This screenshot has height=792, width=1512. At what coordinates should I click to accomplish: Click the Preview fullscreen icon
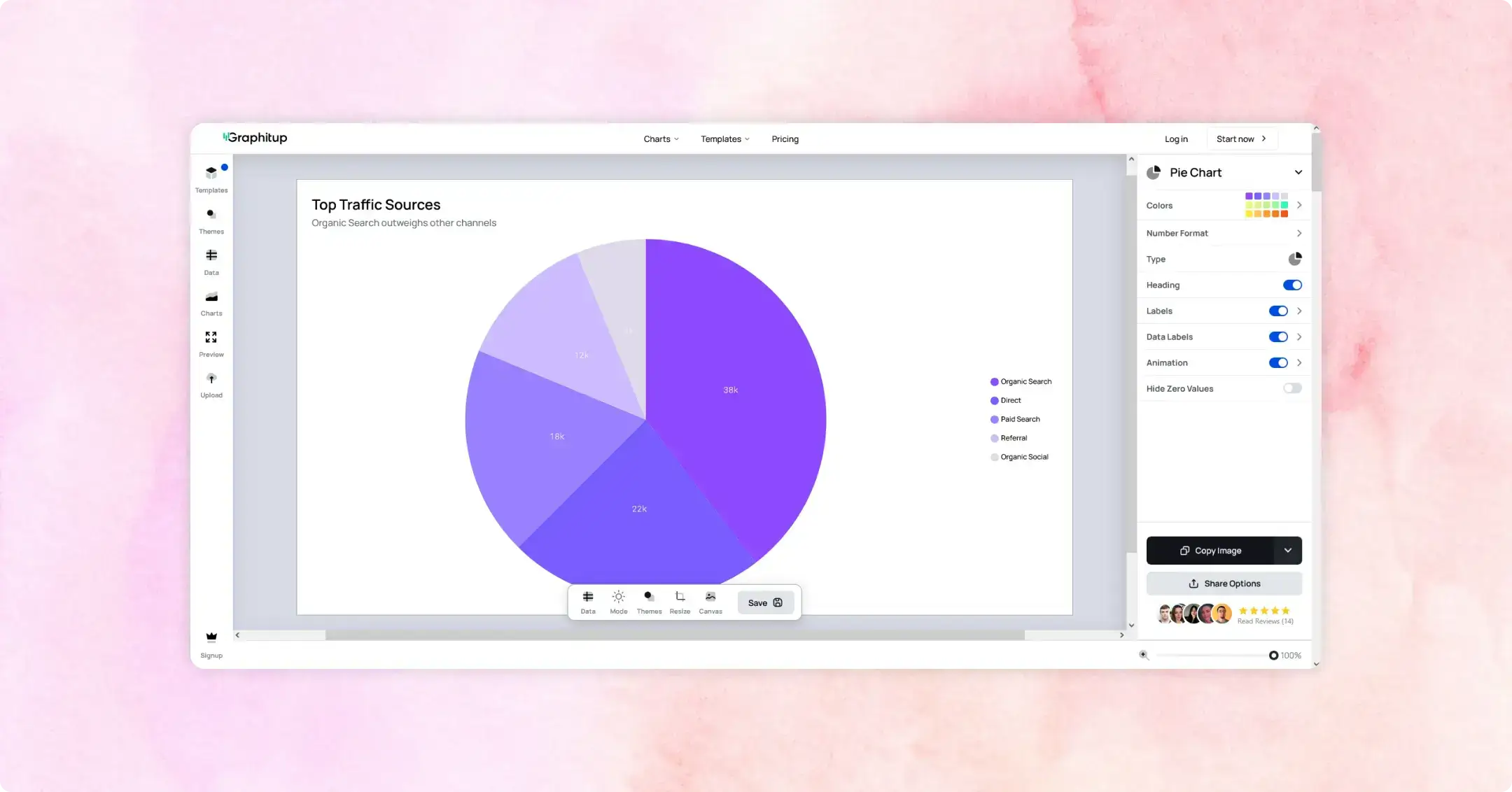click(211, 337)
